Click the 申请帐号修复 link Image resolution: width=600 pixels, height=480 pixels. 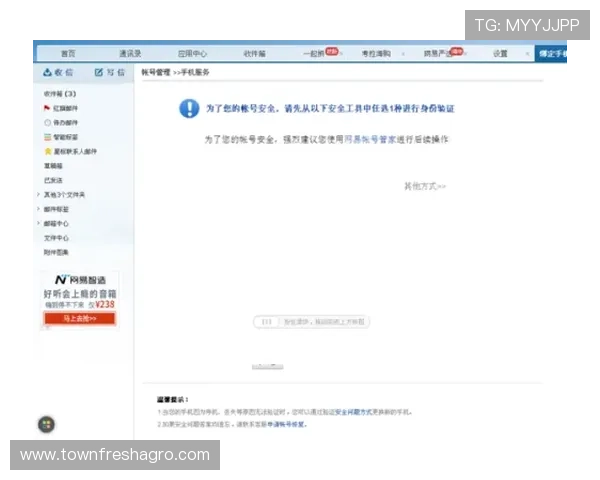click(287, 424)
